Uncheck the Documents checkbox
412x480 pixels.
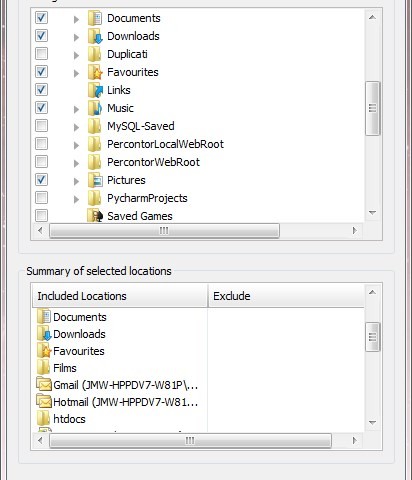pyautogui.click(x=41, y=18)
